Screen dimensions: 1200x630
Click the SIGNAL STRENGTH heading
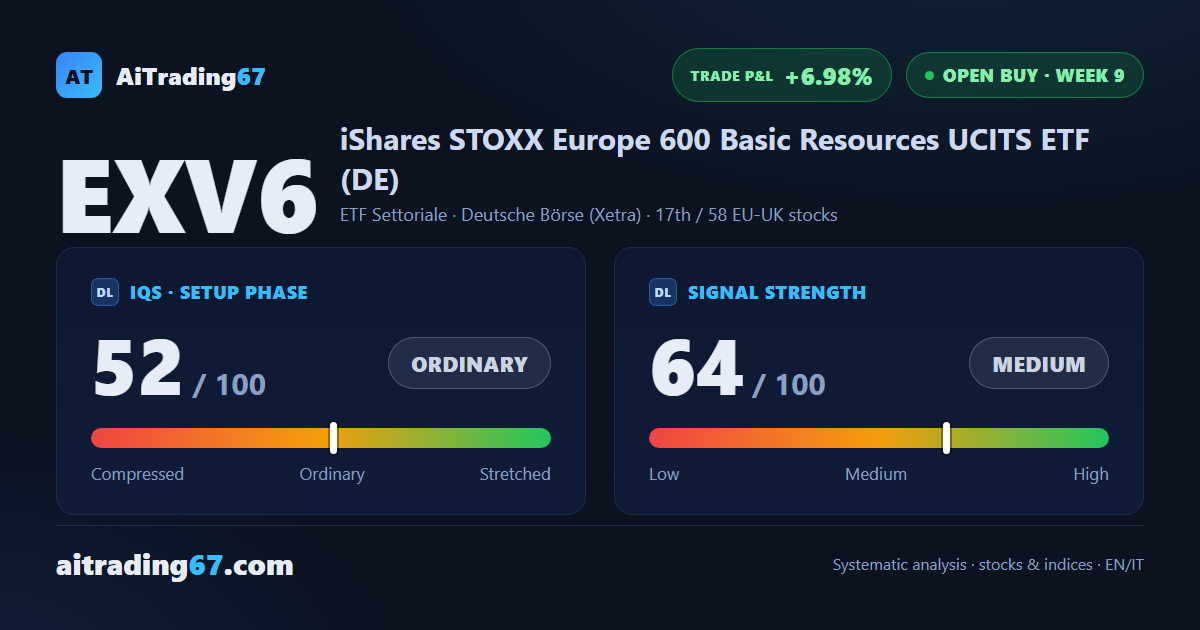click(777, 293)
